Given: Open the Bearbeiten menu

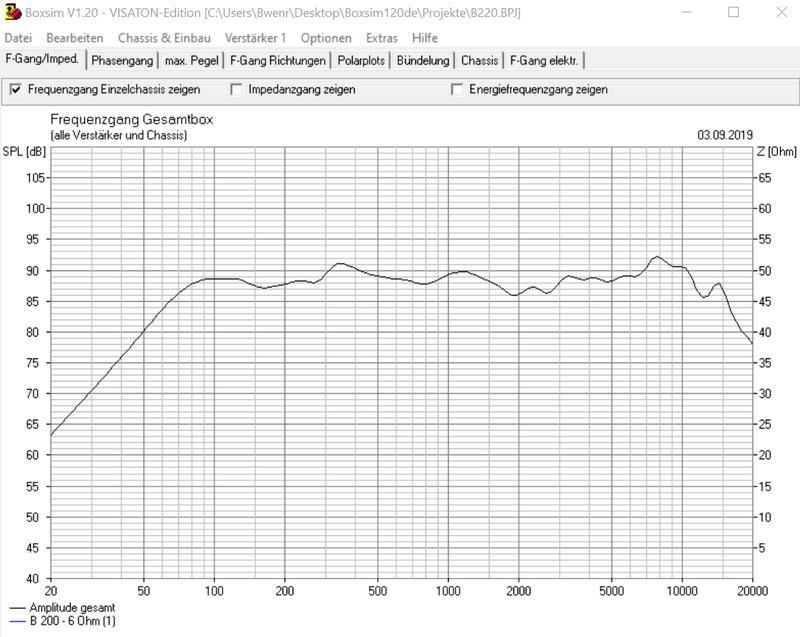Looking at the screenshot, I should [x=74, y=38].
